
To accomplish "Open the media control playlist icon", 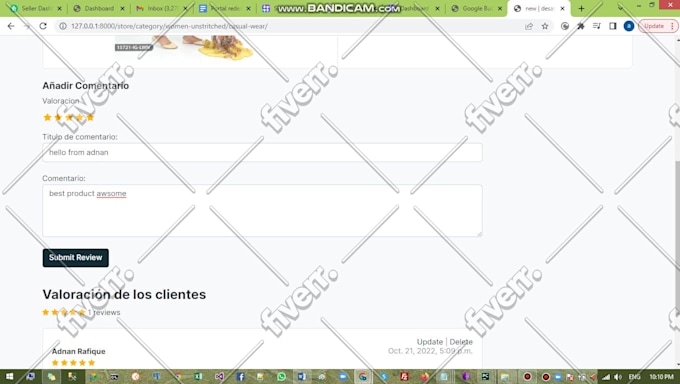I will (597, 26).
